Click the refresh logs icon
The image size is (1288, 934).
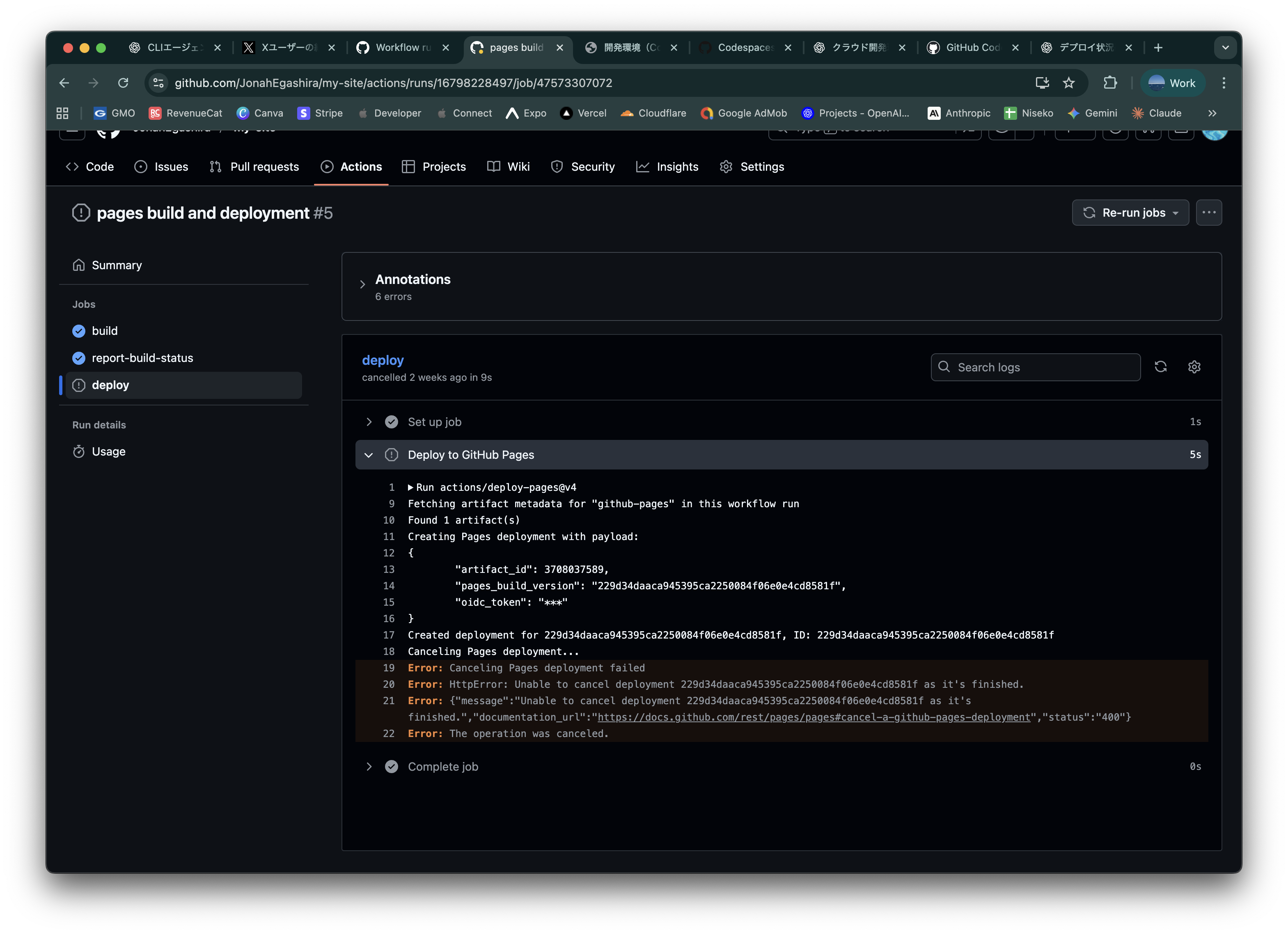[1160, 367]
